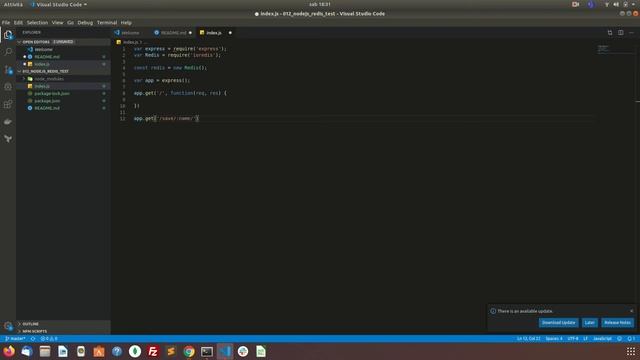The width and height of the screenshot is (640, 360).
Task: Open the Go menu
Action: 71,22
